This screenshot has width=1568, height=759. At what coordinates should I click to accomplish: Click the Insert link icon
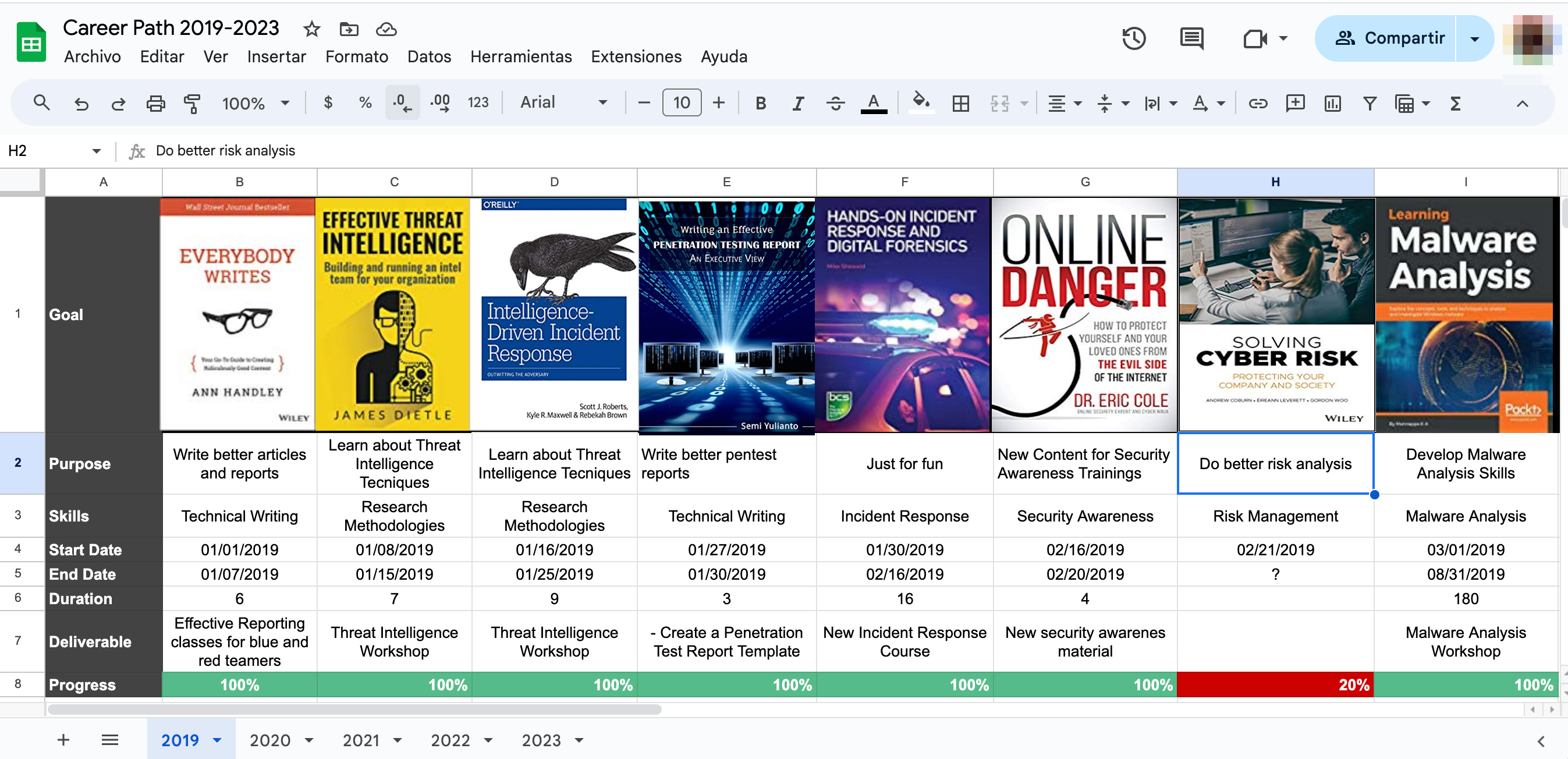[1258, 104]
